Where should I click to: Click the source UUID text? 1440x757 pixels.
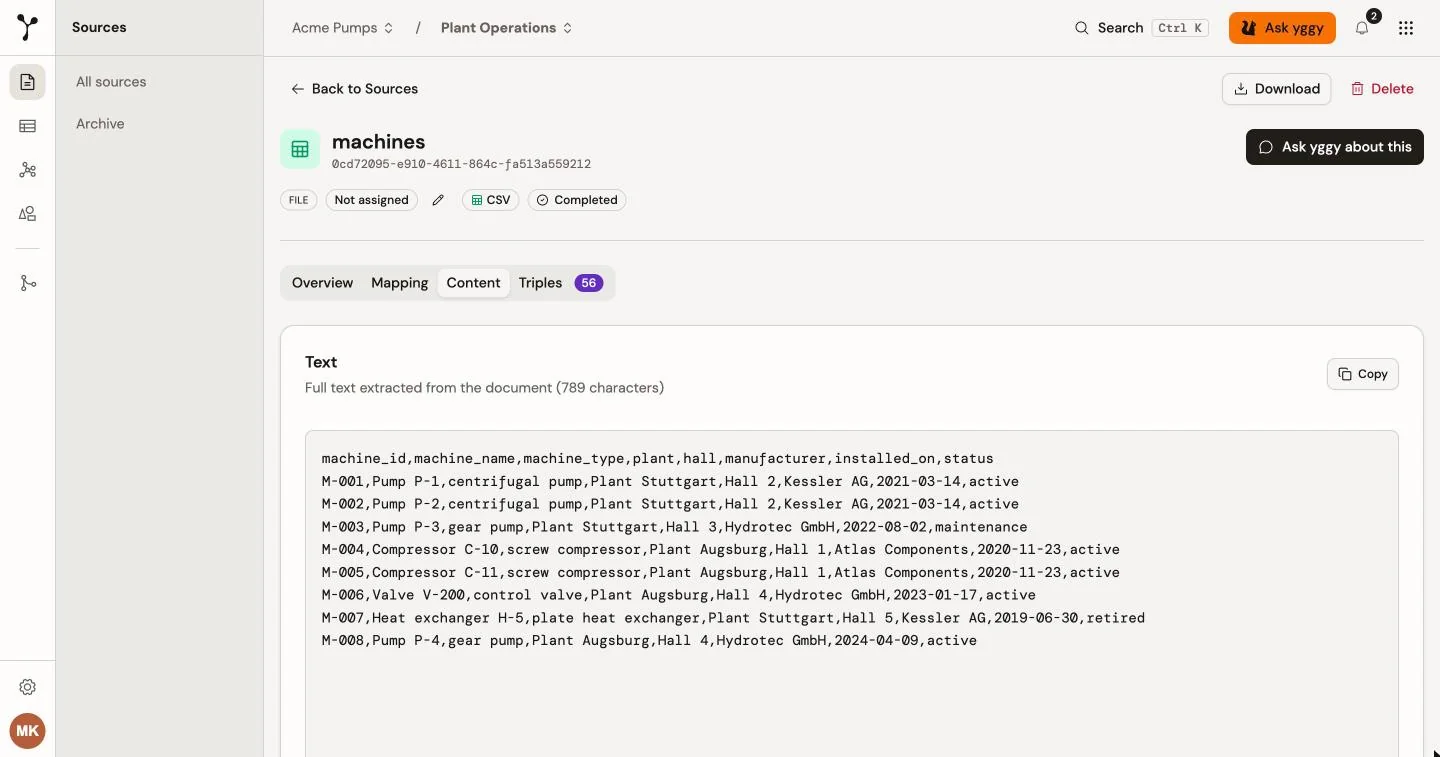[x=461, y=164]
